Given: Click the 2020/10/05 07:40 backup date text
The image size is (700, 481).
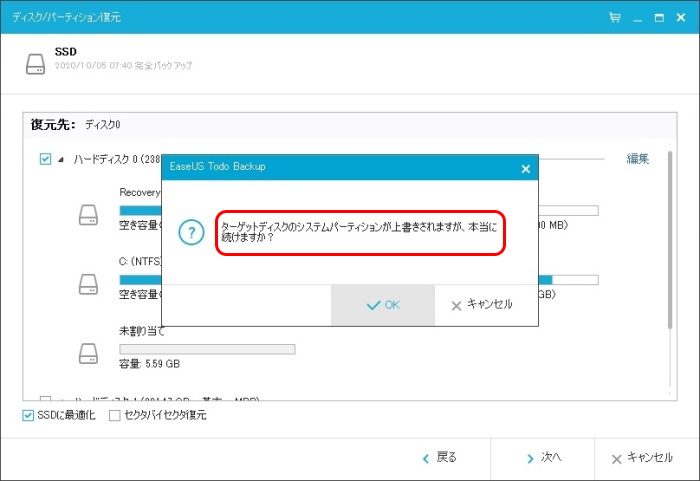Looking at the screenshot, I should (123, 66).
